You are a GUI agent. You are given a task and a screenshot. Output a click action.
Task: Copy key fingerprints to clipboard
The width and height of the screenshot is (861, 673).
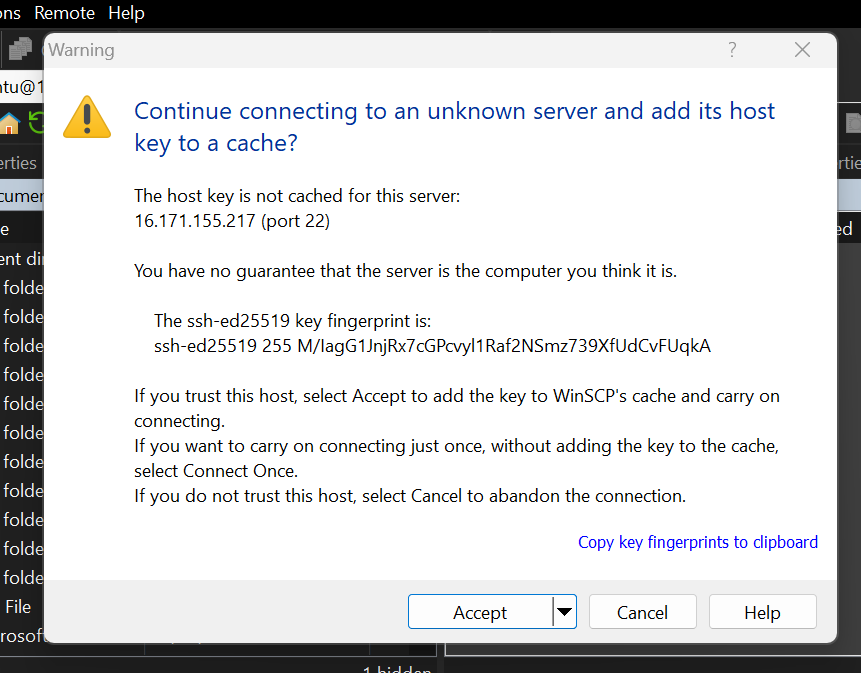click(698, 542)
